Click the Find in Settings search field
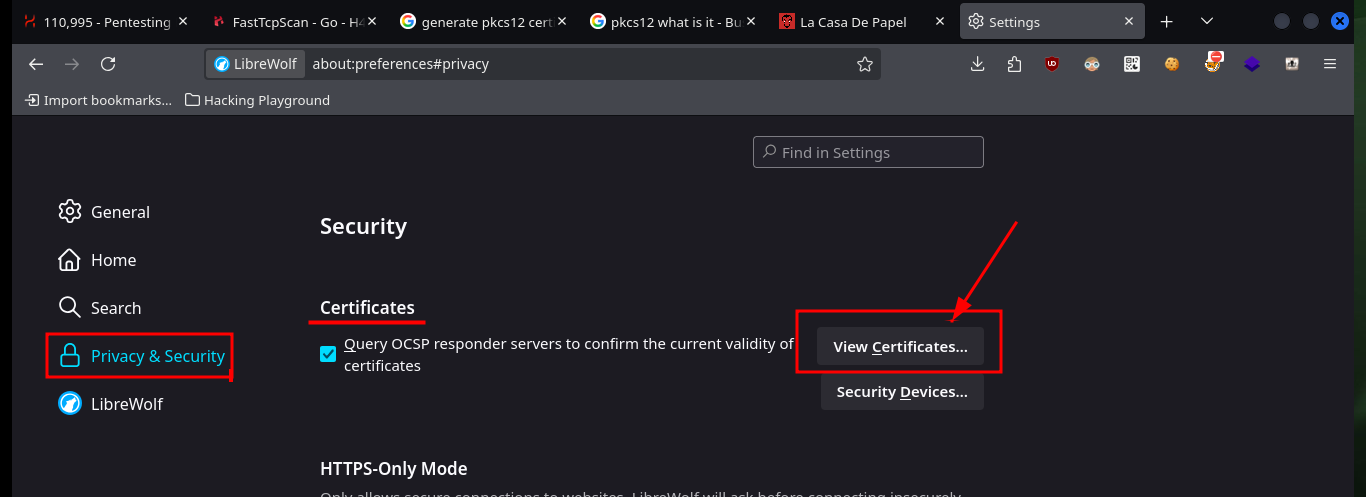1366x497 pixels. [x=868, y=152]
